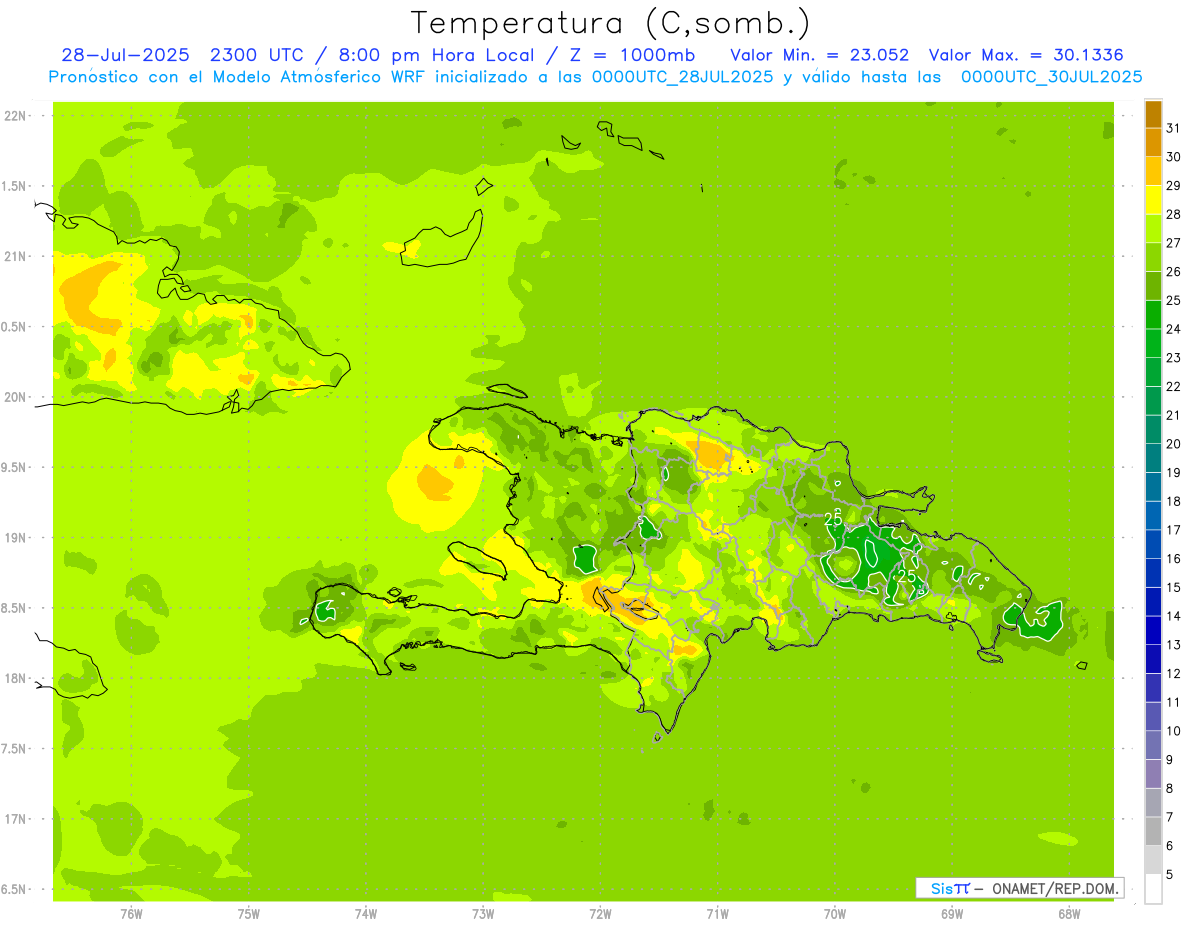
Task: Click the '18N' latitude label
Action: tap(16, 678)
